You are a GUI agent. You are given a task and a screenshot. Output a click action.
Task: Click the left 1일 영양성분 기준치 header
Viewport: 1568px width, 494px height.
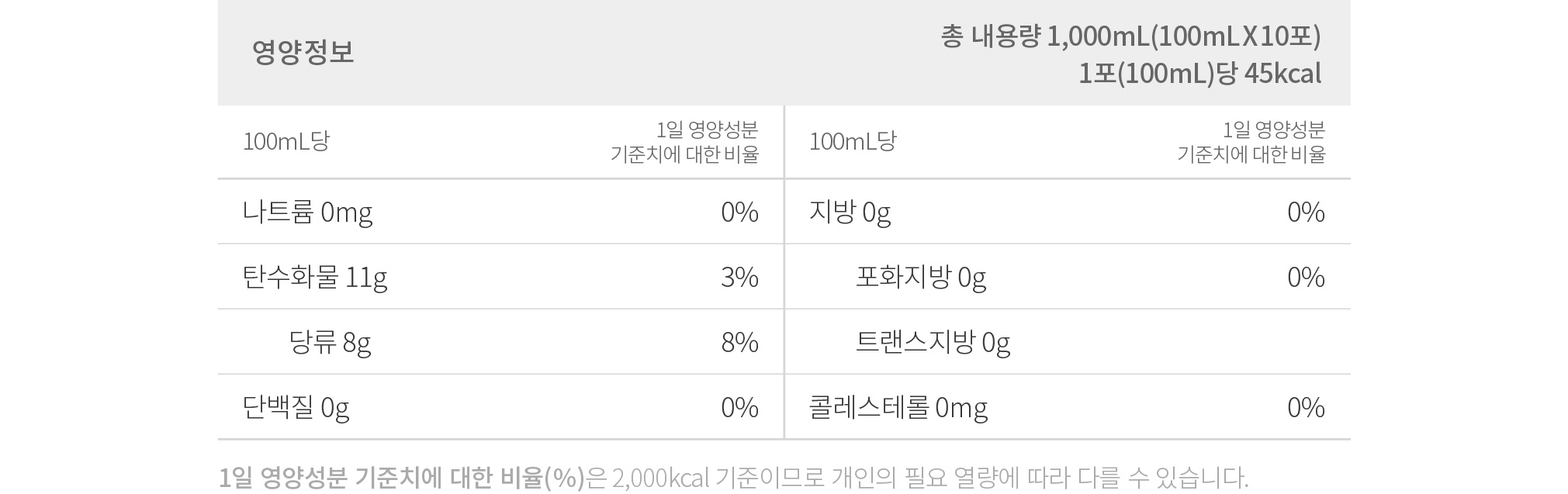(684, 142)
